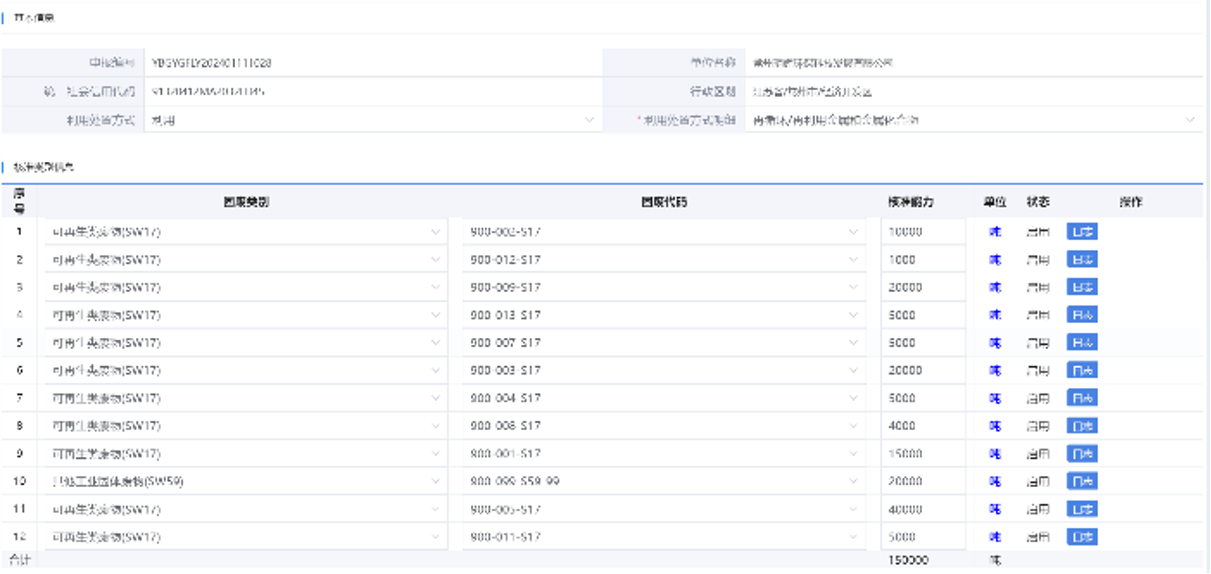Click the blue button in row 12
The image size is (1211, 574).
pos(1082,537)
